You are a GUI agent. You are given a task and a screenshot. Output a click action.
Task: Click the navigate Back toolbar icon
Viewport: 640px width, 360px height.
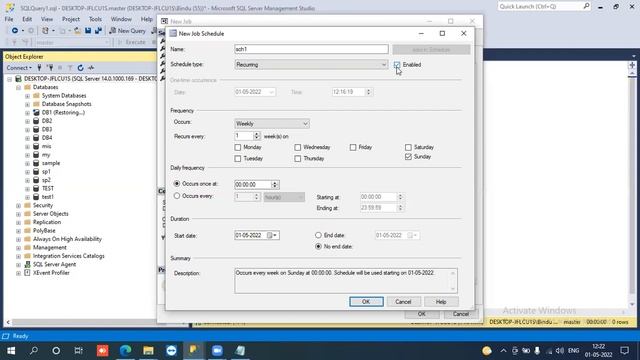(x=15, y=31)
